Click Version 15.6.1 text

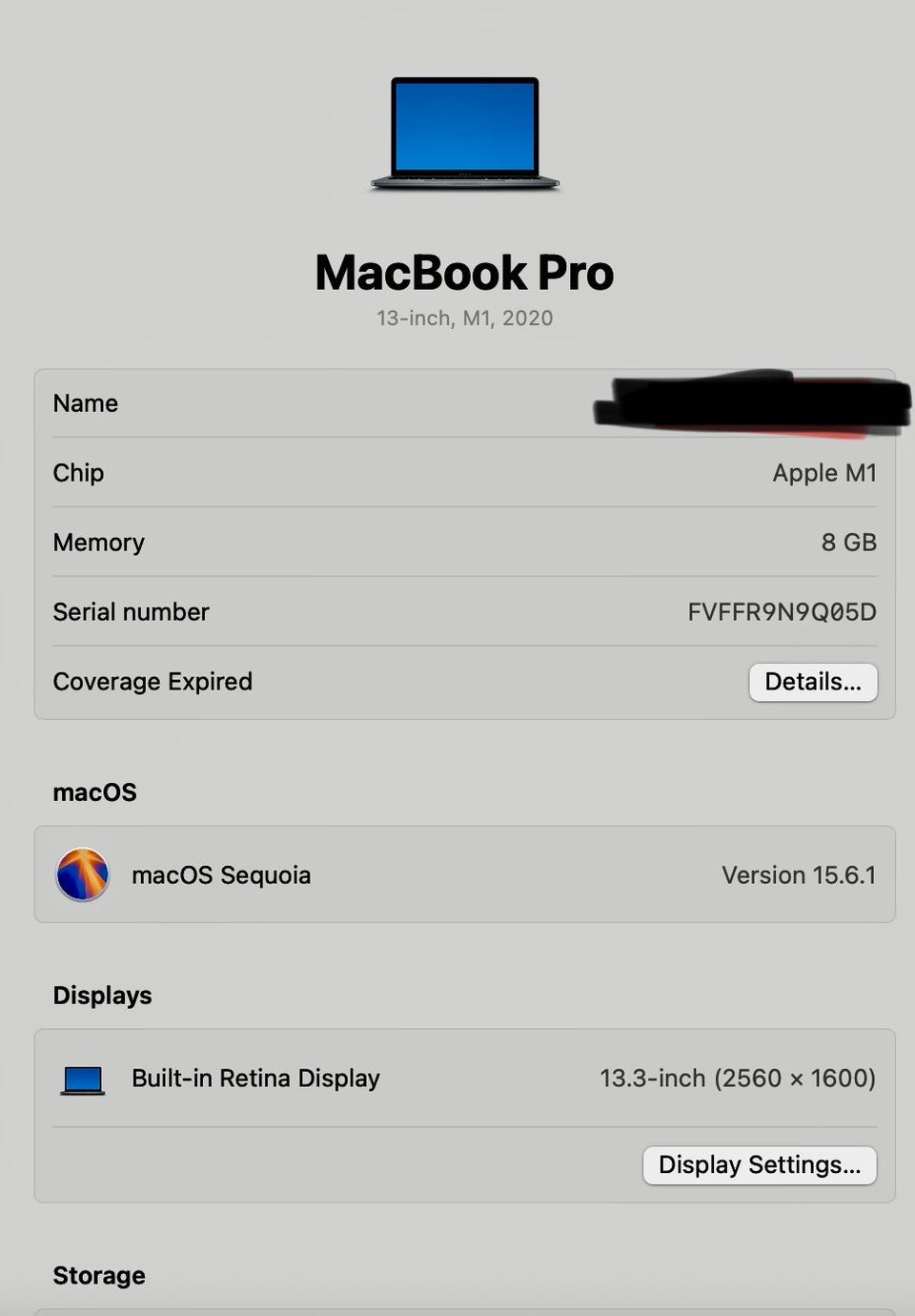coord(799,875)
